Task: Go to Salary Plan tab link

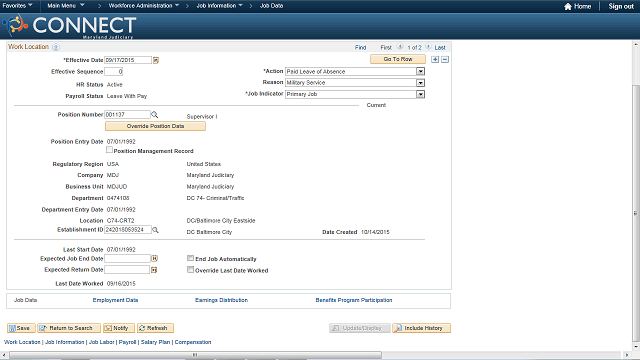Action: pos(156,342)
